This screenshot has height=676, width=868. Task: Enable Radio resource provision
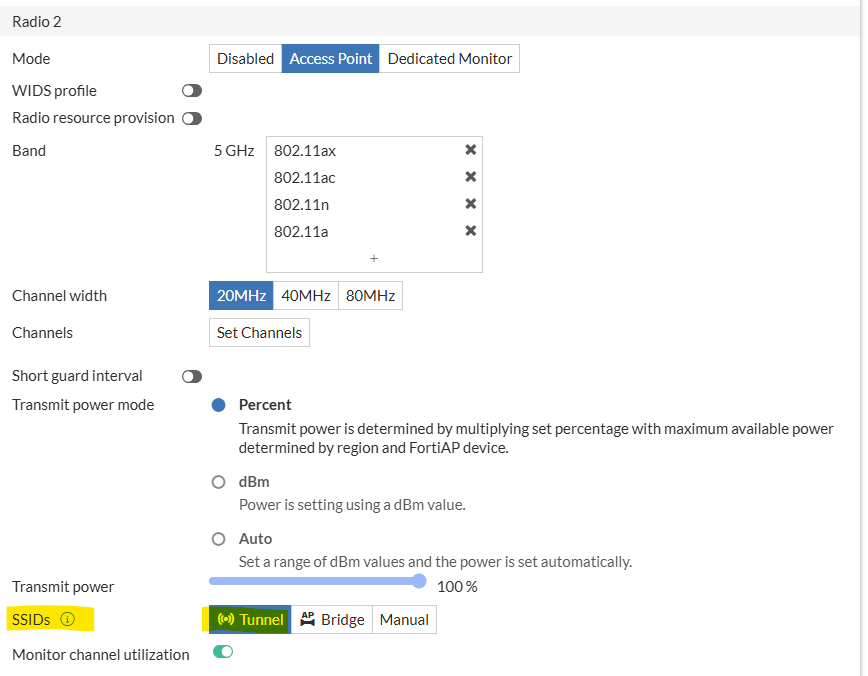192,118
